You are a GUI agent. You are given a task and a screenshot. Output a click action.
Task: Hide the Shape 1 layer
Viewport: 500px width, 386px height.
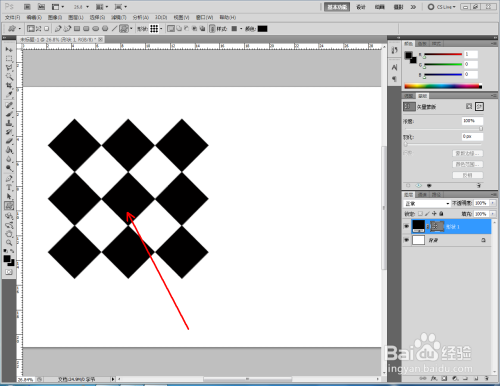[x=406, y=226]
